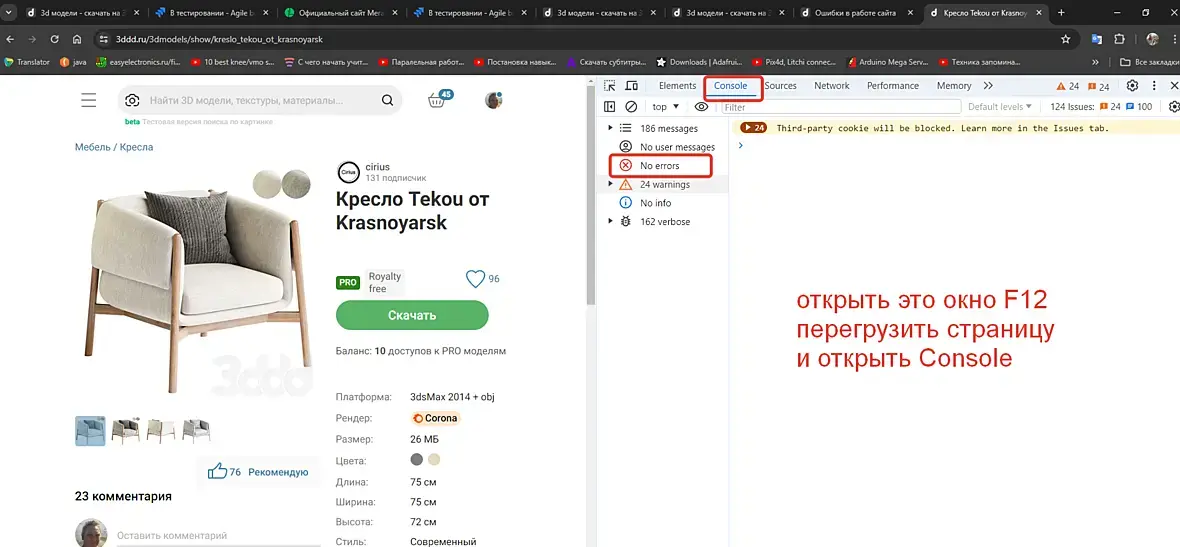Screen dimensions: 1180x547
Task: Like the model with heart icon
Action: (x=475, y=279)
